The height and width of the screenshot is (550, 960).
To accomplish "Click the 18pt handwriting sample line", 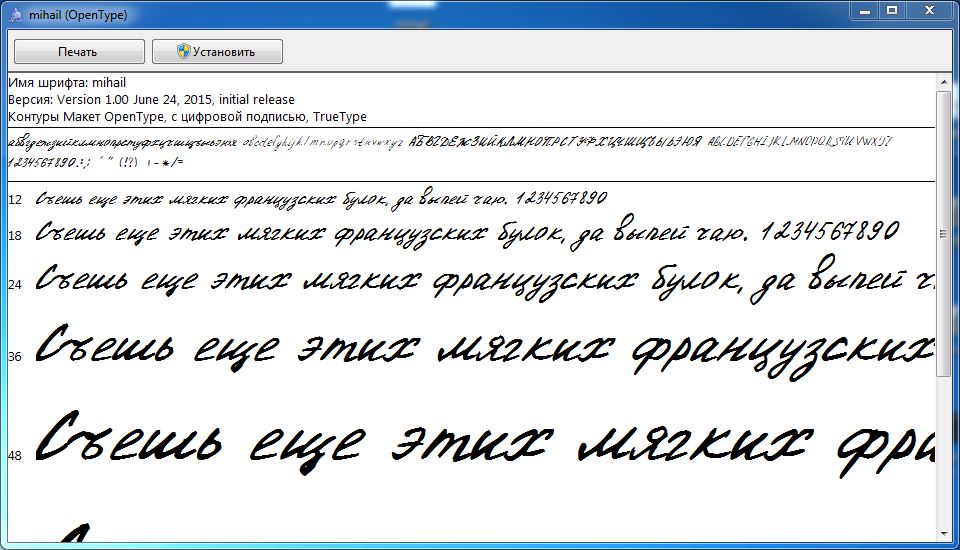I will tap(467, 233).
